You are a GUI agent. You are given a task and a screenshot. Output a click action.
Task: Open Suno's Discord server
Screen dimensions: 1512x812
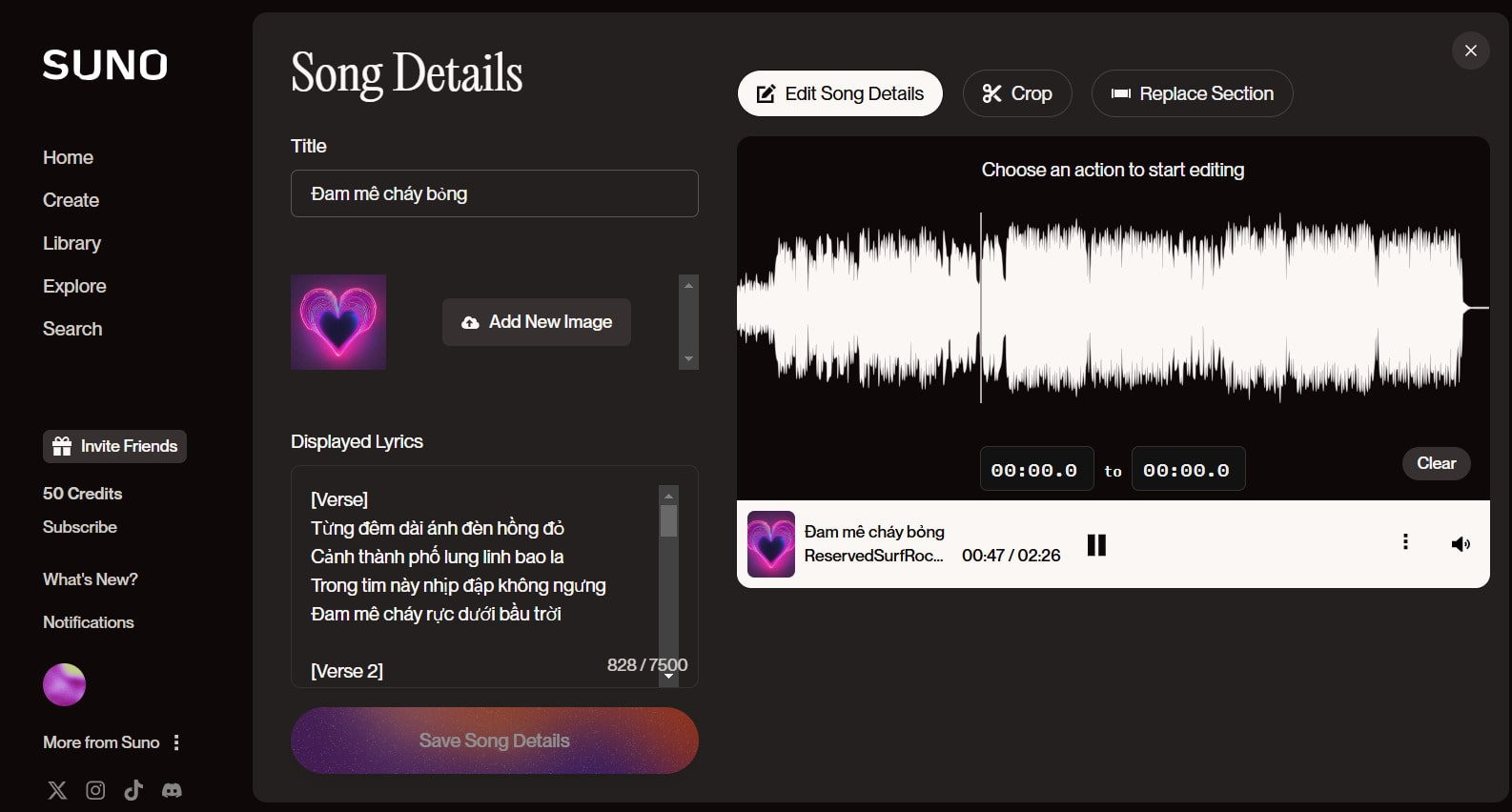click(172, 790)
